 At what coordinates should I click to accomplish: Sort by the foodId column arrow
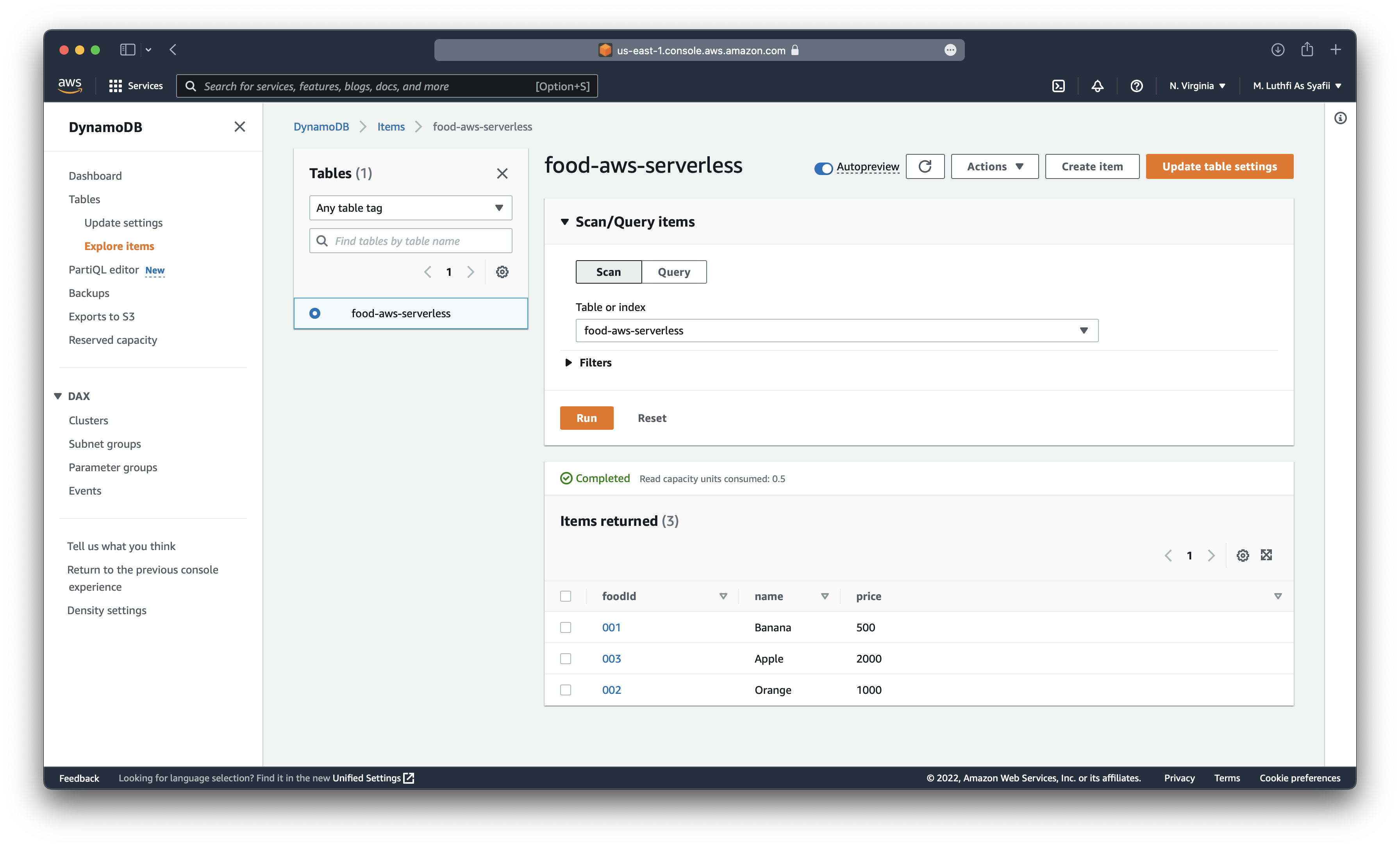click(x=723, y=596)
